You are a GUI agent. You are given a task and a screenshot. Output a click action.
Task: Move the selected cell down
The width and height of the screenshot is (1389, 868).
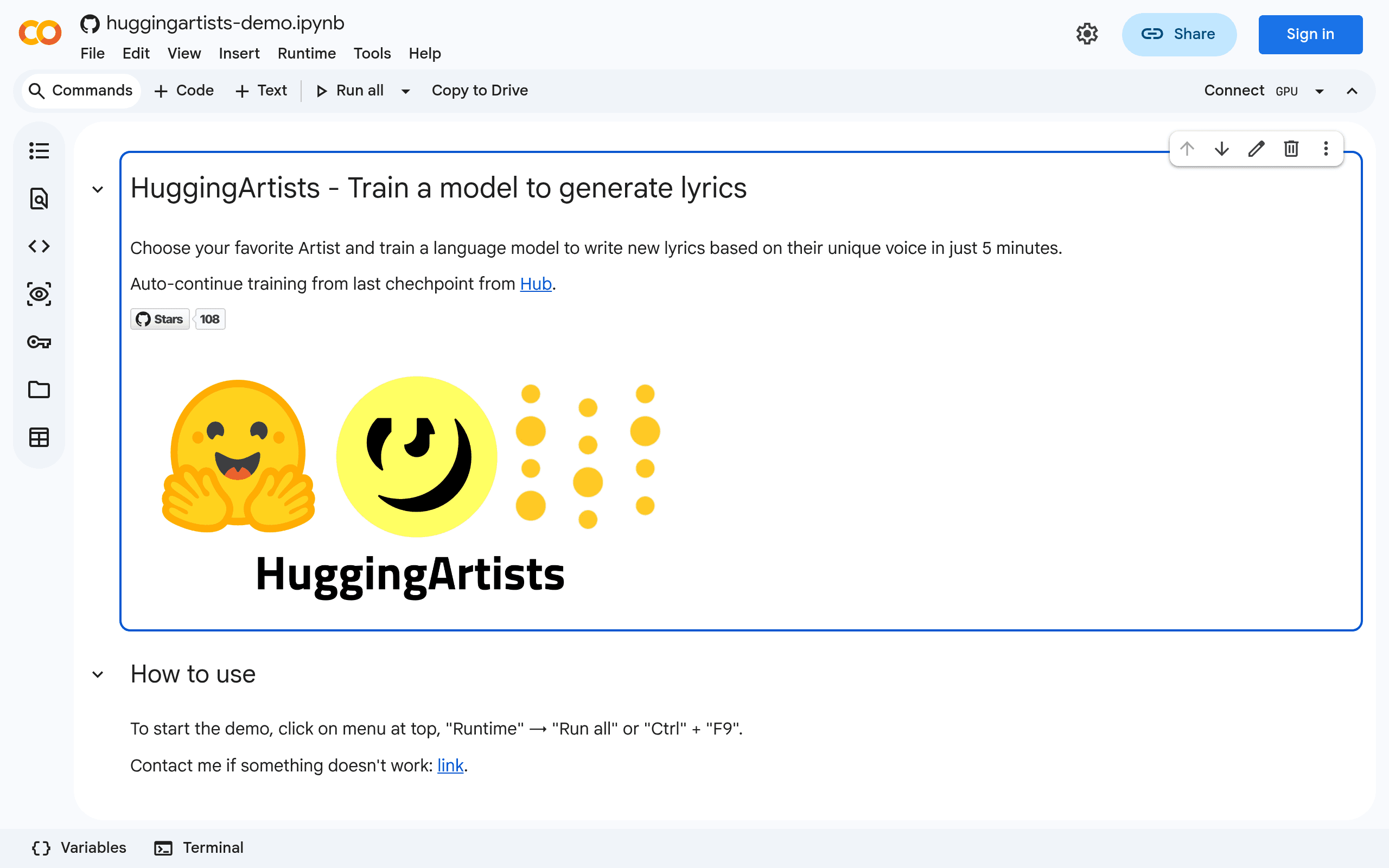point(1222,149)
